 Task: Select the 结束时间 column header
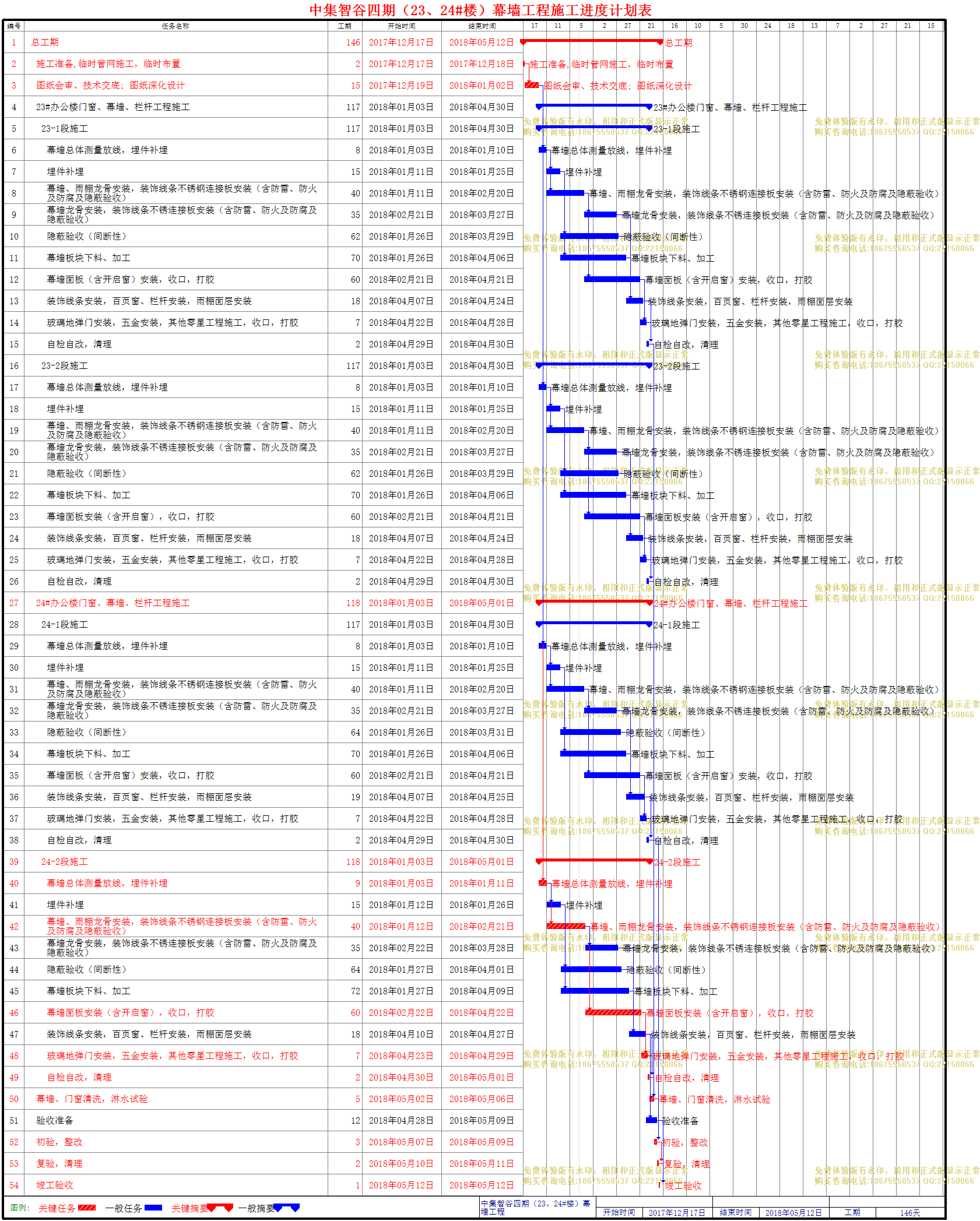pyautogui.click(x=482, y=26)
